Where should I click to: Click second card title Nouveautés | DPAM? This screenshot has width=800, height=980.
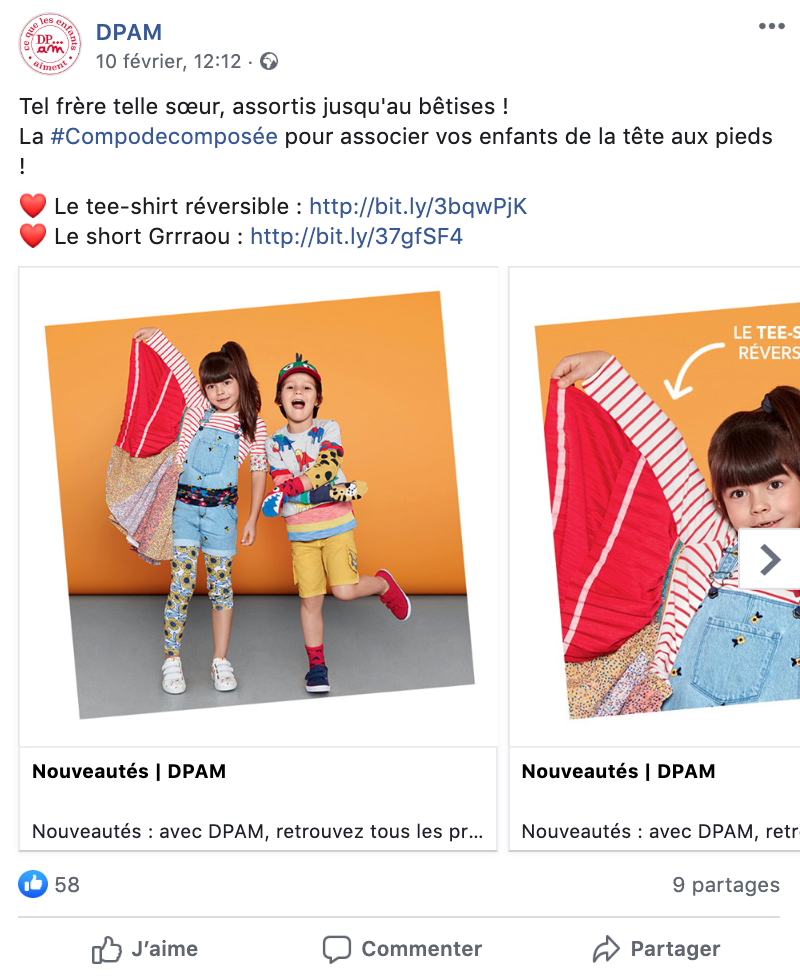(619, 771)
